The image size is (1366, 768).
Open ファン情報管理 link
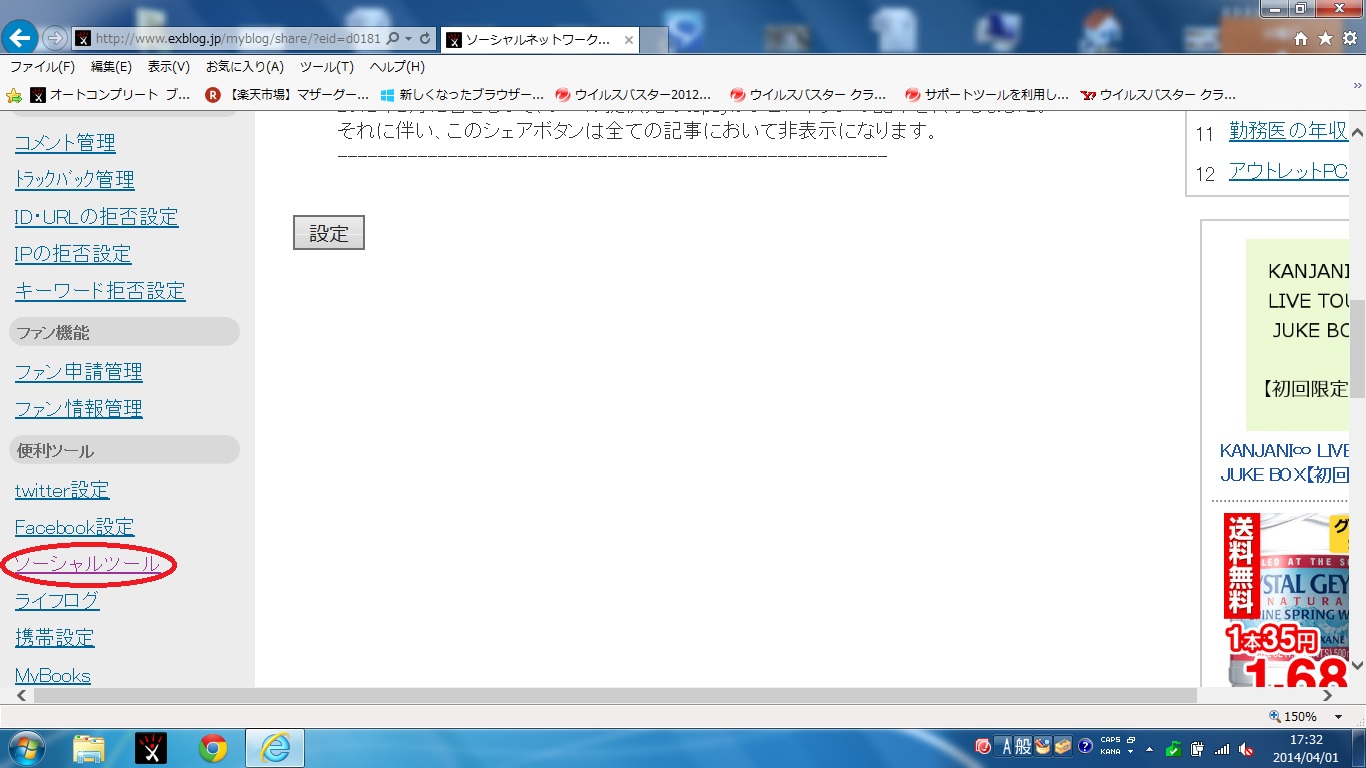pyautogui.click(x=79, y=409)
